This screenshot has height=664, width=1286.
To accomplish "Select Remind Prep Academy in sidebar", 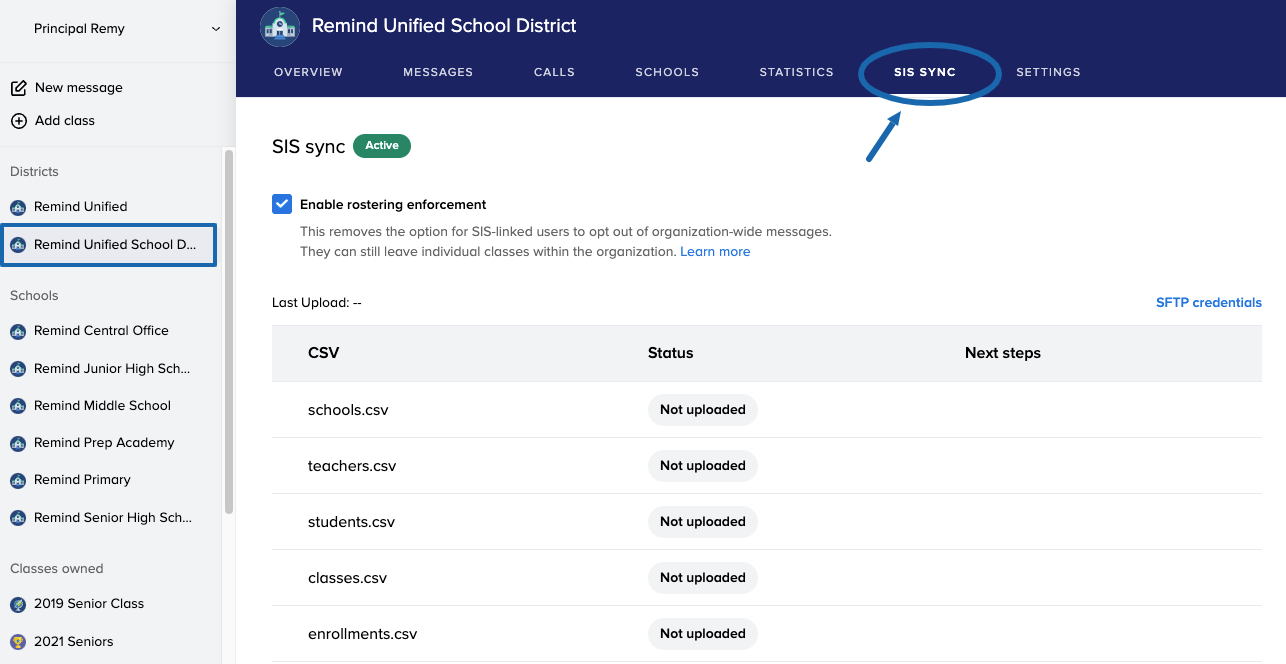I will (x=104, y=443).
